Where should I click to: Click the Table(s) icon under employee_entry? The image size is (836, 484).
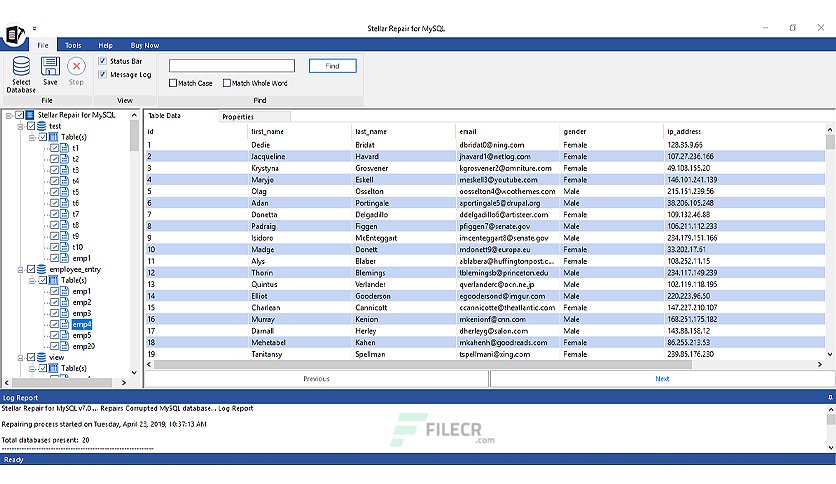(53, 280)
